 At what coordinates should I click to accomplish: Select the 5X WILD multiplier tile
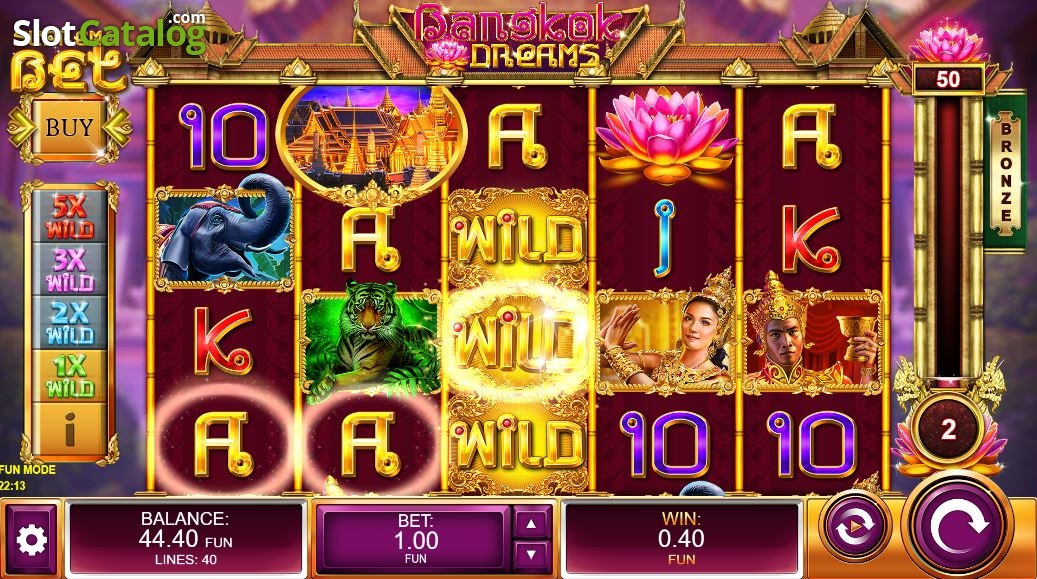(x=69, y=216)
